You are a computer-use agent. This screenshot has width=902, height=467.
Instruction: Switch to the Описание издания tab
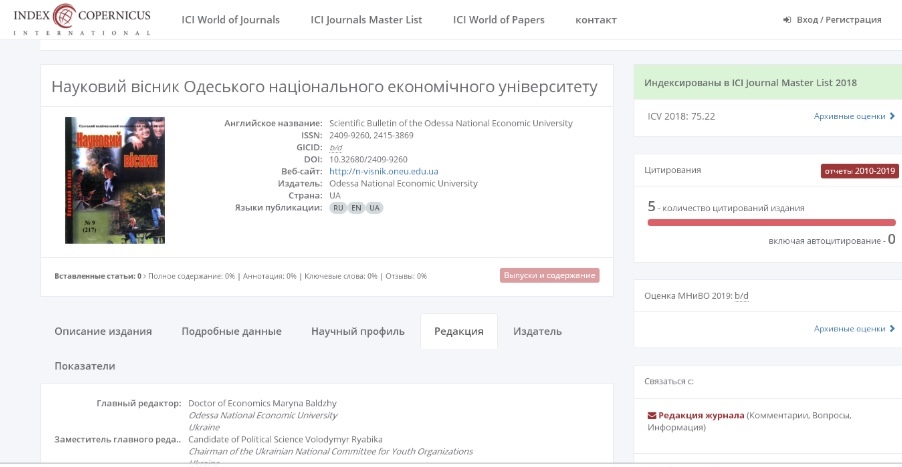(x=103, y=331)
